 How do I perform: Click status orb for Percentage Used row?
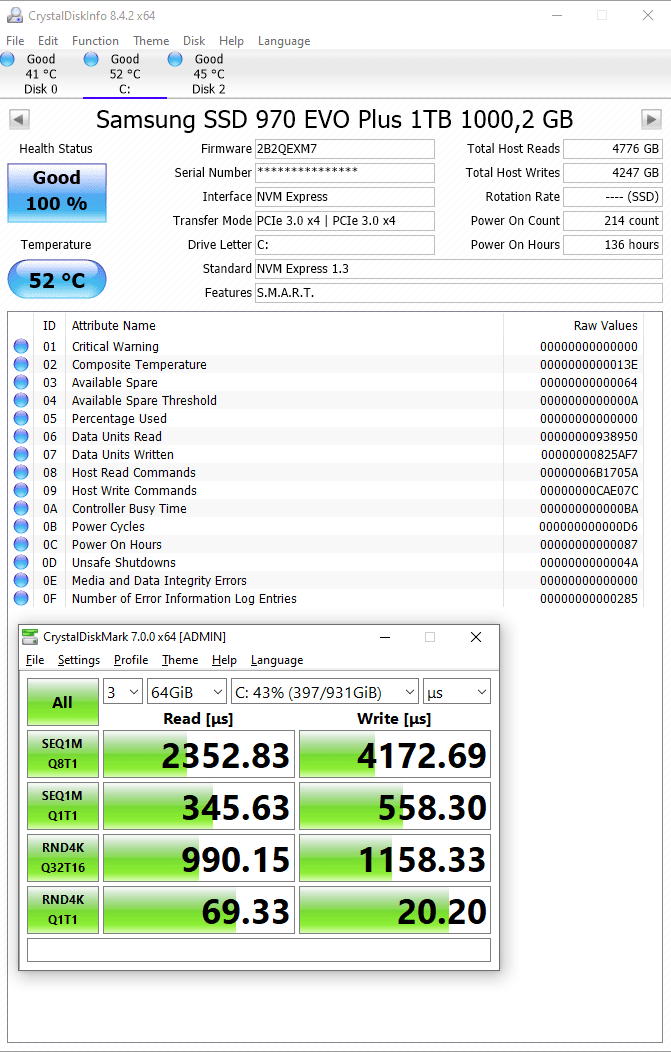point(21,418)
